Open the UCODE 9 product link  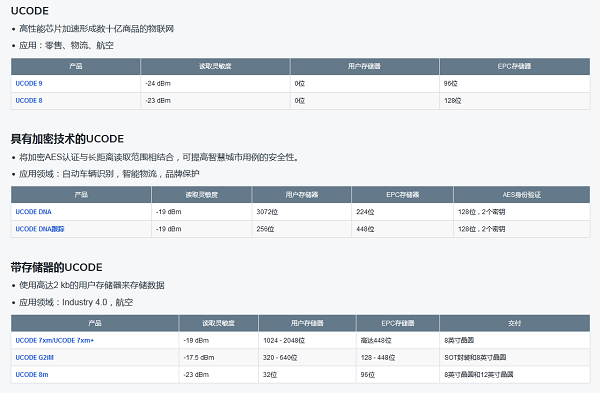click(x=29, y=83)
